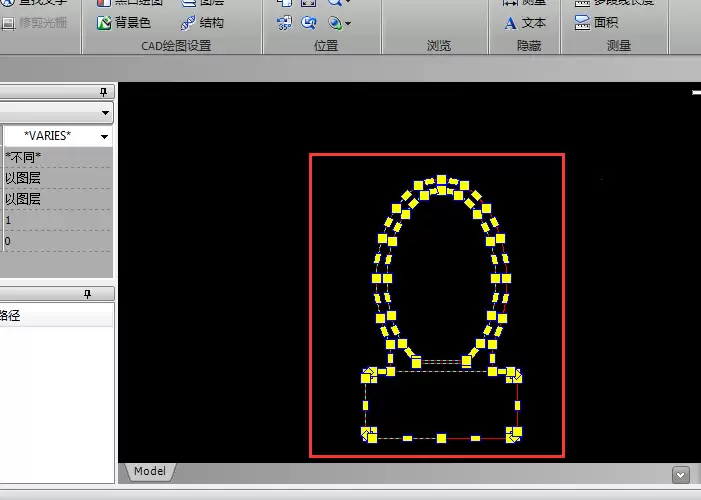Screen dimensions: 701x500
Task: Click the down-arrow button at the canvas's bottom right
Action: click(x=680, y=475)
